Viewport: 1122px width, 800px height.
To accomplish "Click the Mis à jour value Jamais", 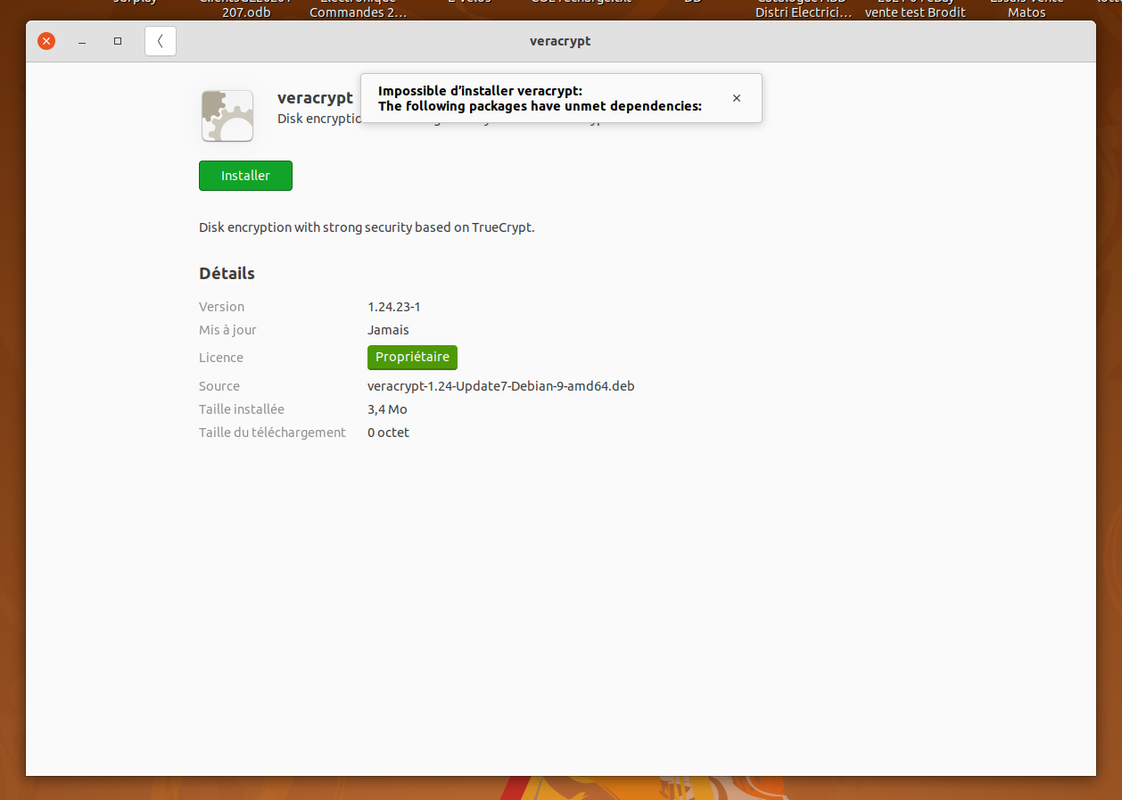I will [x=388, y=330].
